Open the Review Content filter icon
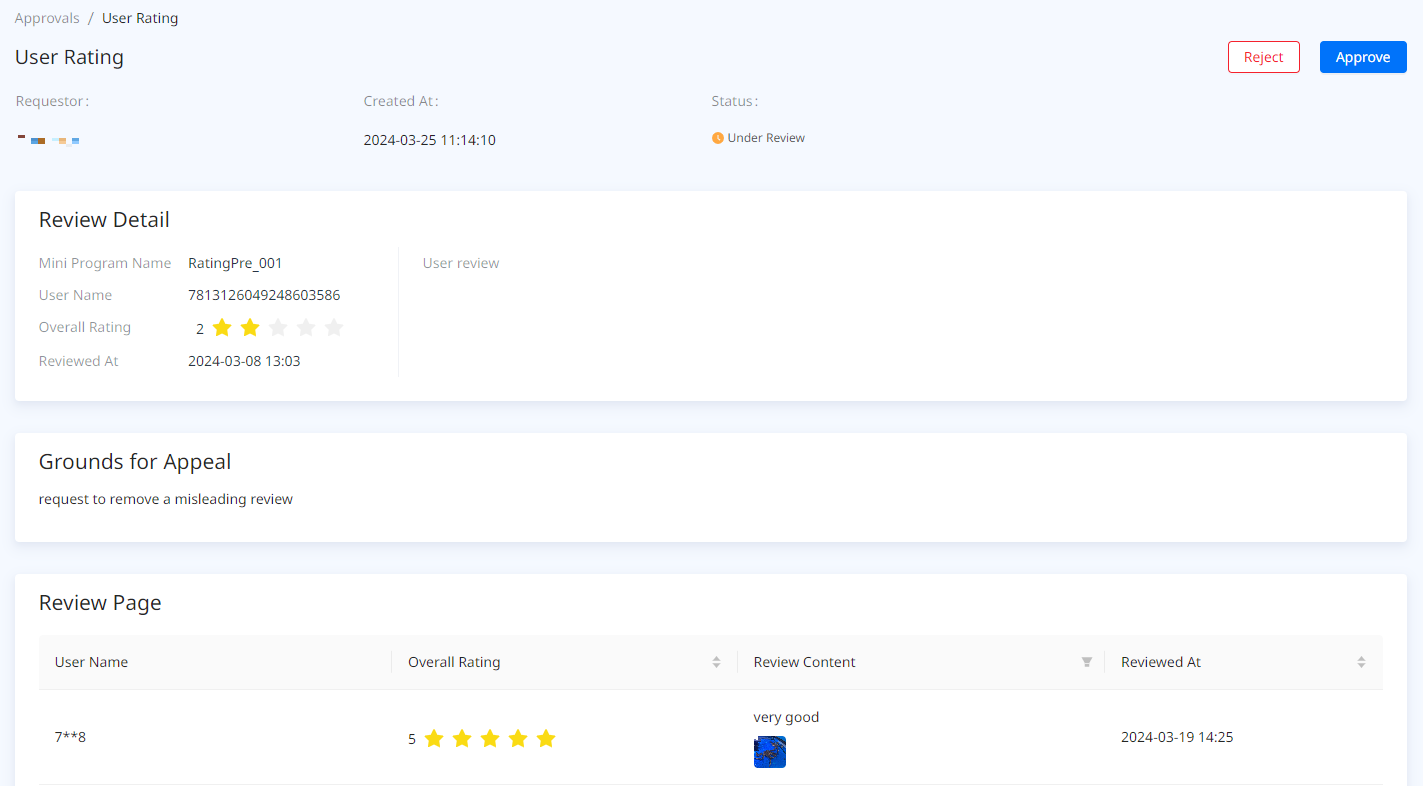Screen dimensions: 1423x786 click(x=1086, y=662)
